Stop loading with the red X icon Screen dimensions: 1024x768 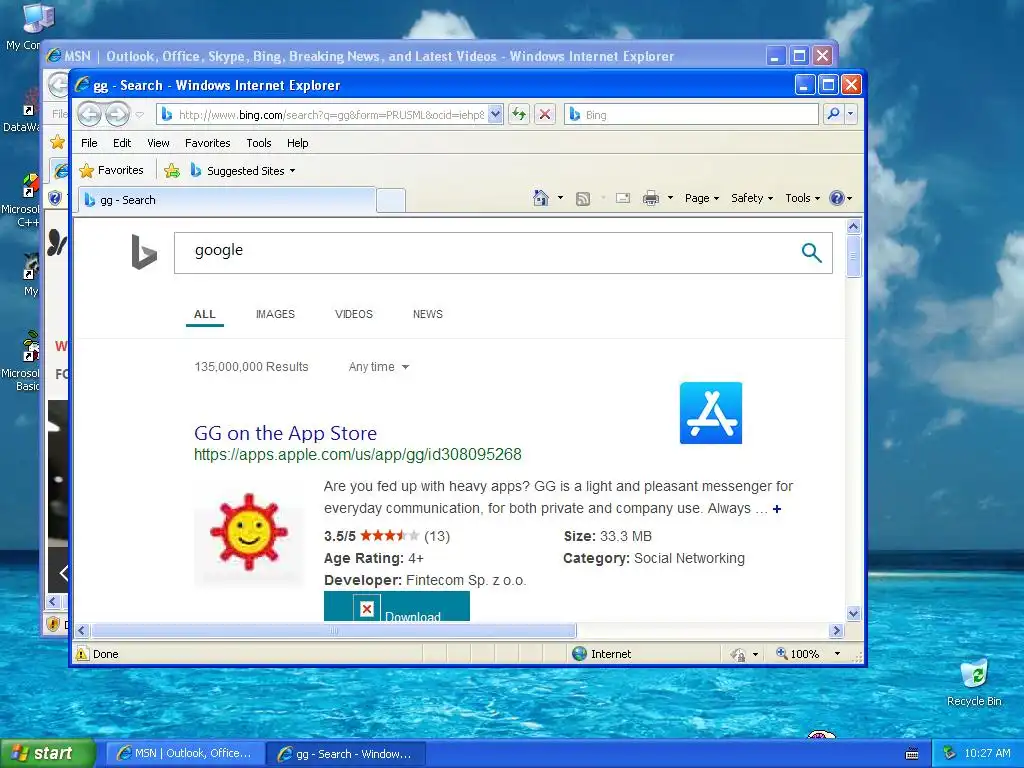(x=545, y=114)
